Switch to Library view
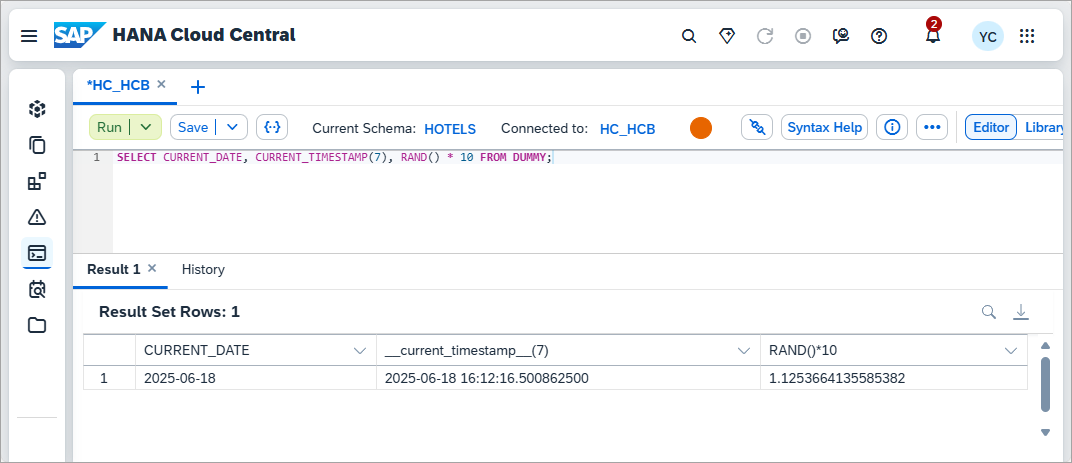1072x463 pixels. 1043,127
